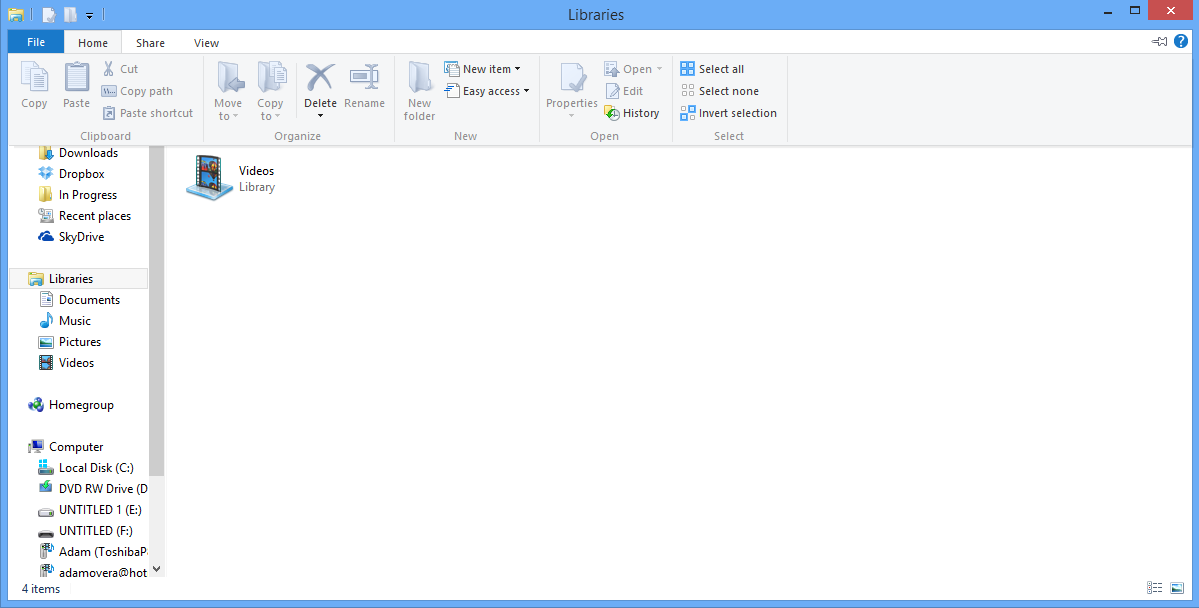Switch to Details view in status bar
1199x608 pixels.
click(1155, 587)
